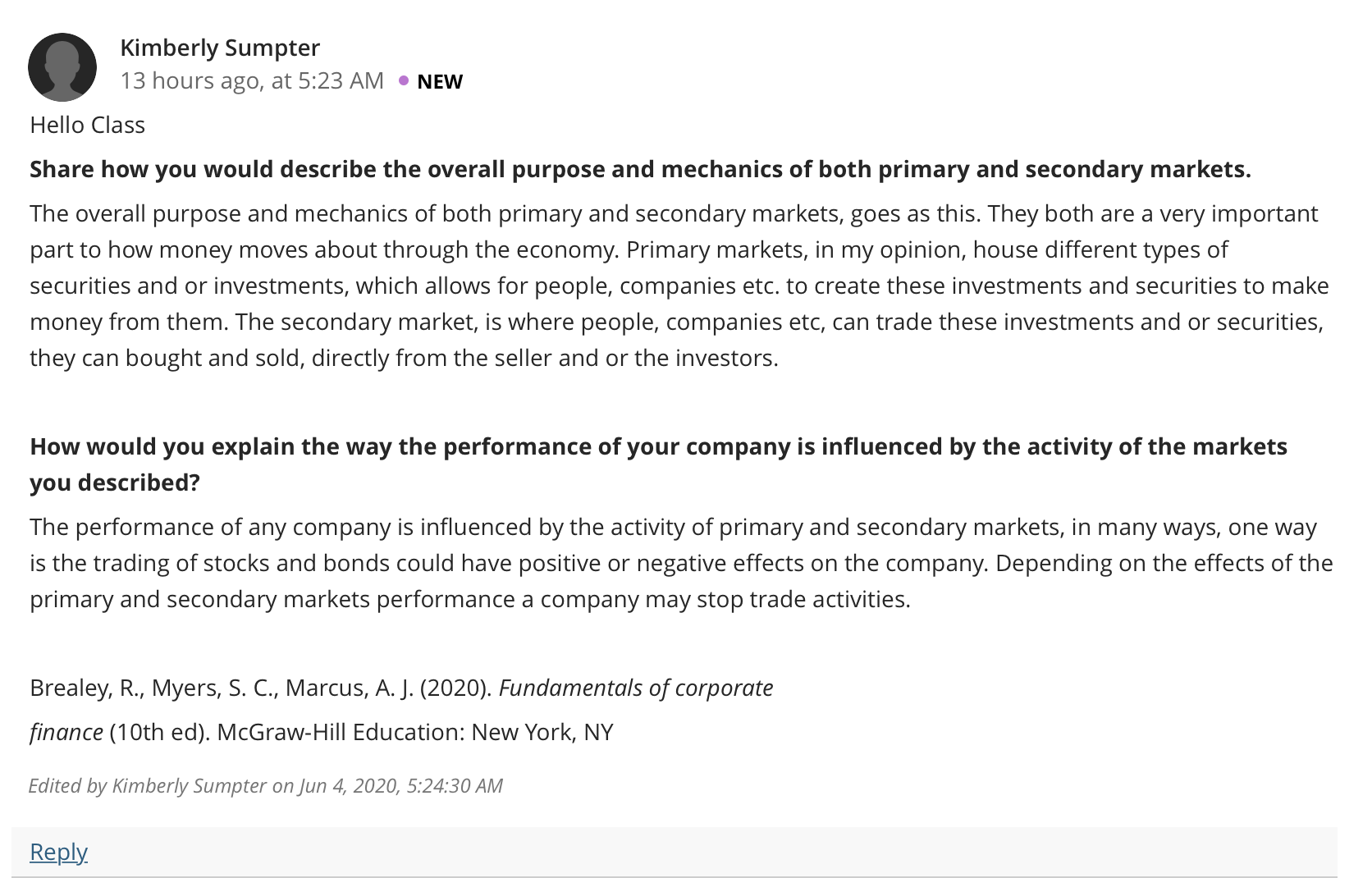The height and width of the screenshot is (878, 1372).
Task: Click the purple new-post indicator dot
Action: pos(403,80)
